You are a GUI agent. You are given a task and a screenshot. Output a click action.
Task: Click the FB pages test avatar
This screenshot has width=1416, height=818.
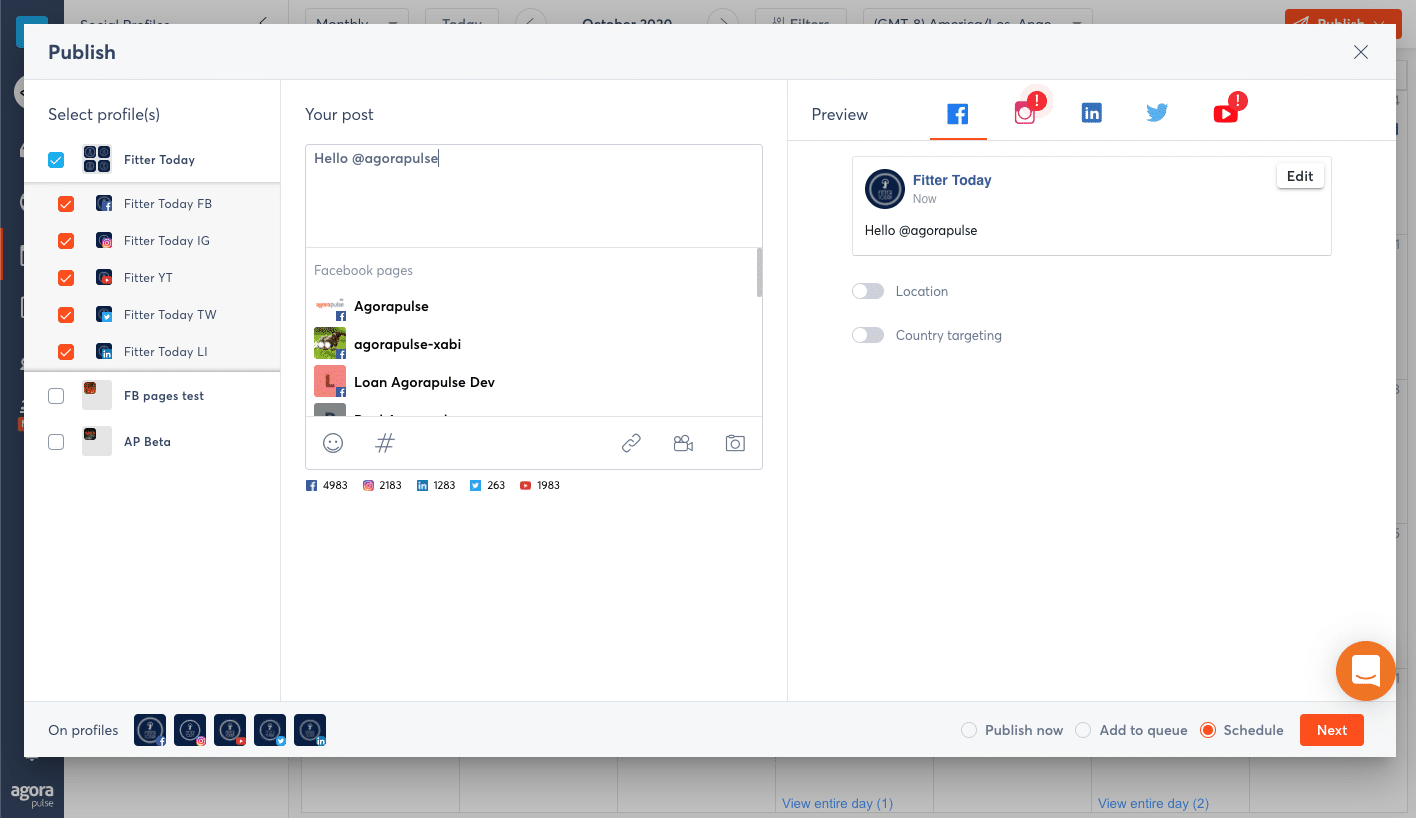(97, 395)
